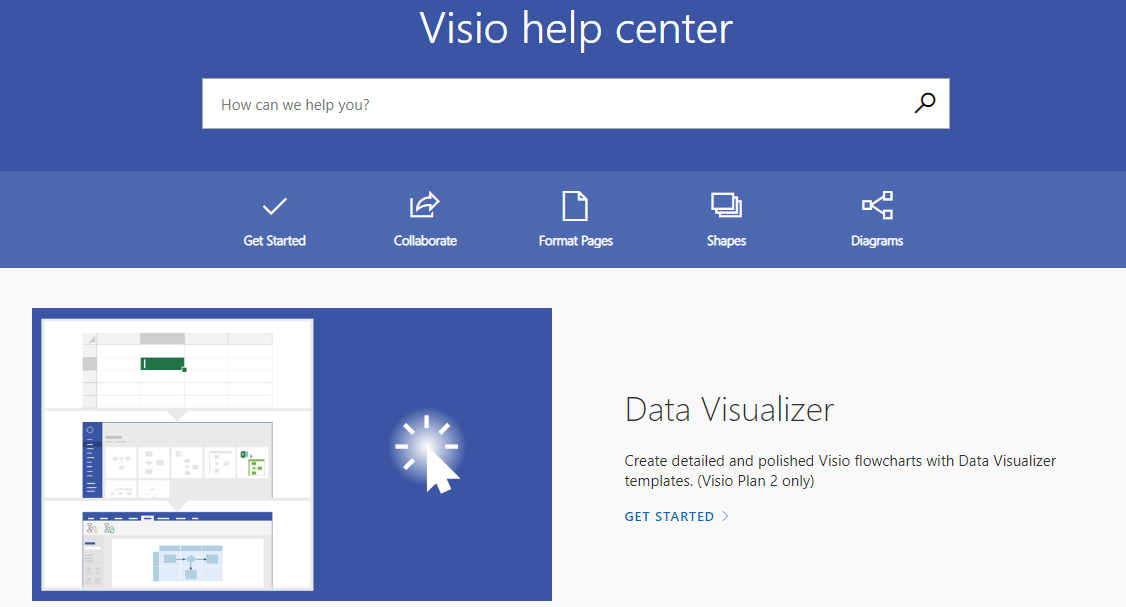Click the Shapes stacked-windows icon

tap(726, 206)
